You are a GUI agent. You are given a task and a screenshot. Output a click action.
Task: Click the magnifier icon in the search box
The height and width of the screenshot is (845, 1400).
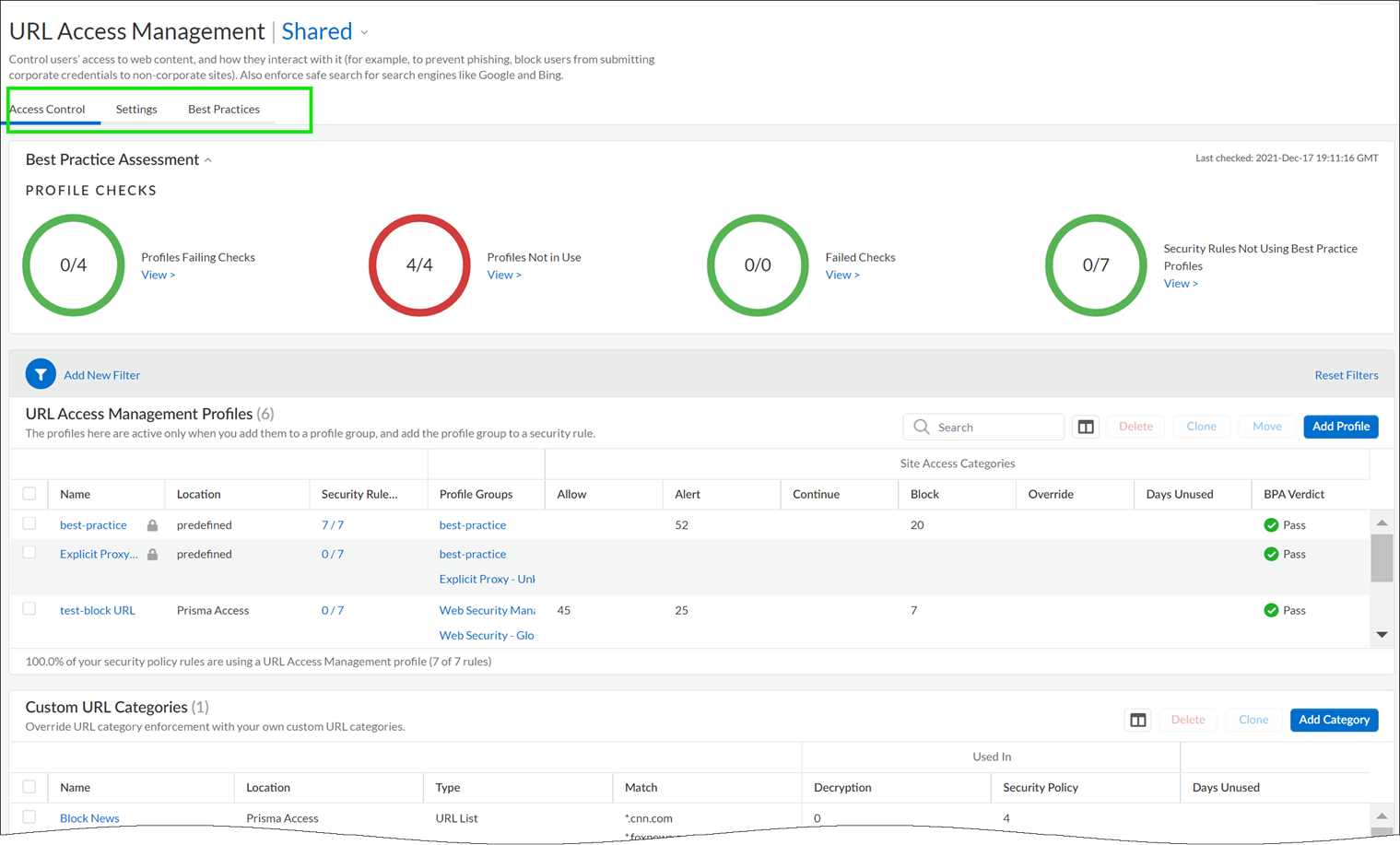(921, 427)
